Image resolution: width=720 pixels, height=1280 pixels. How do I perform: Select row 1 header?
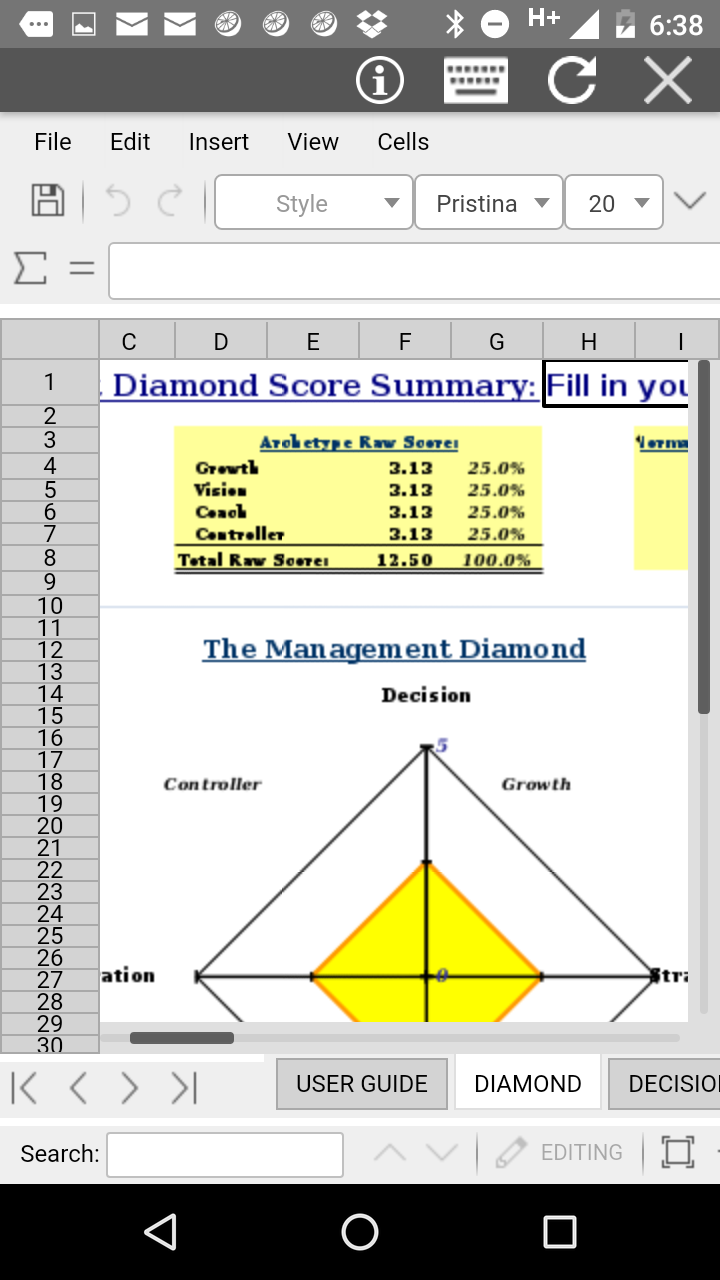pyautogui.click(x=50, y=382)
